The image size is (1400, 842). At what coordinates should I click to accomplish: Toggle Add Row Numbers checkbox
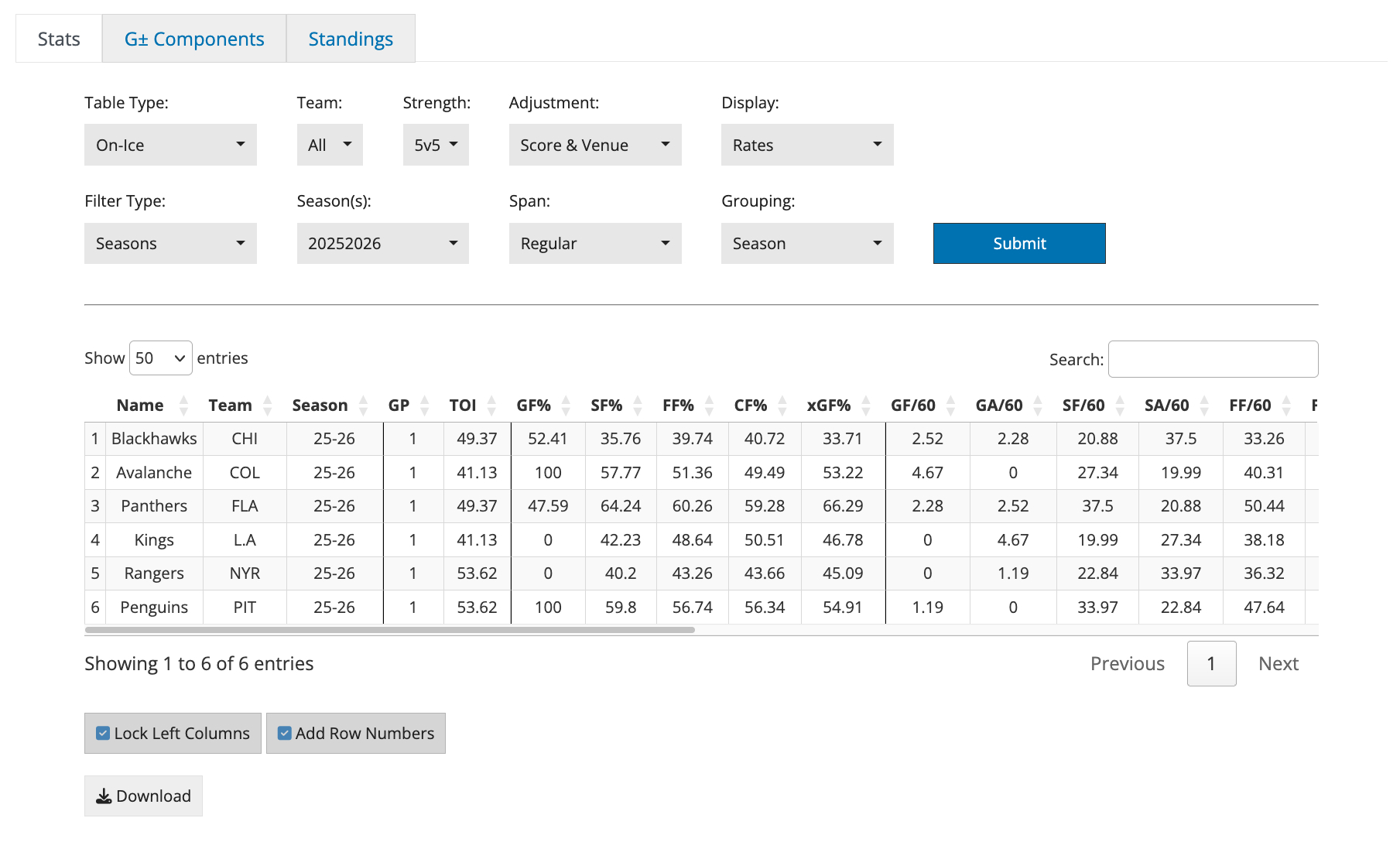click(285, 733)
